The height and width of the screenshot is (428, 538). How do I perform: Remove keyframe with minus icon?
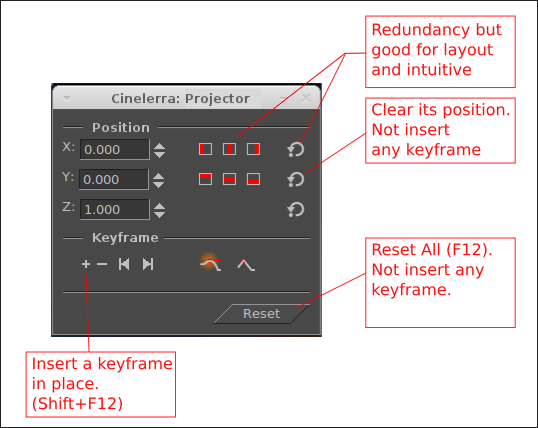click(102, 264)
